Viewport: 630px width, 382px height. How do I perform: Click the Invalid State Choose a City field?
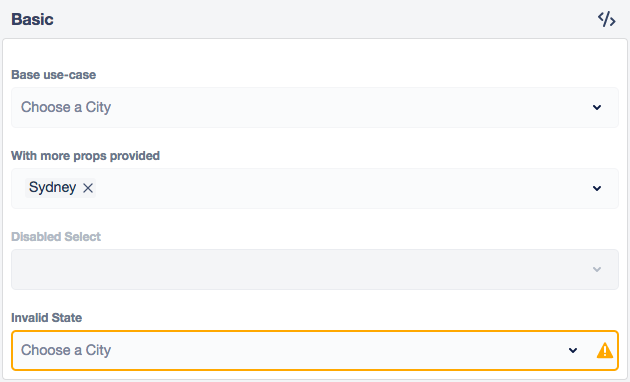(315, 350)
